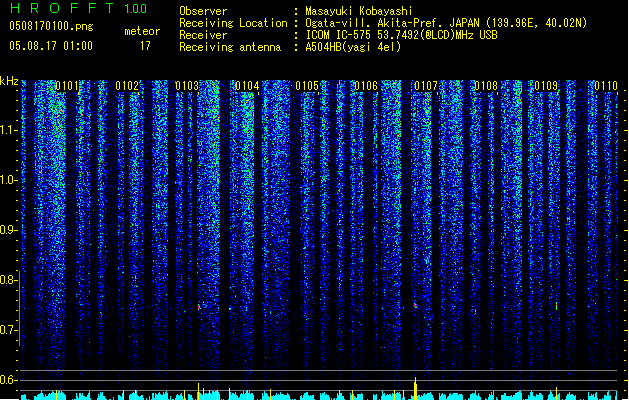
Task: Click the 0108 time marker label
Action: [x=486, y=86]
